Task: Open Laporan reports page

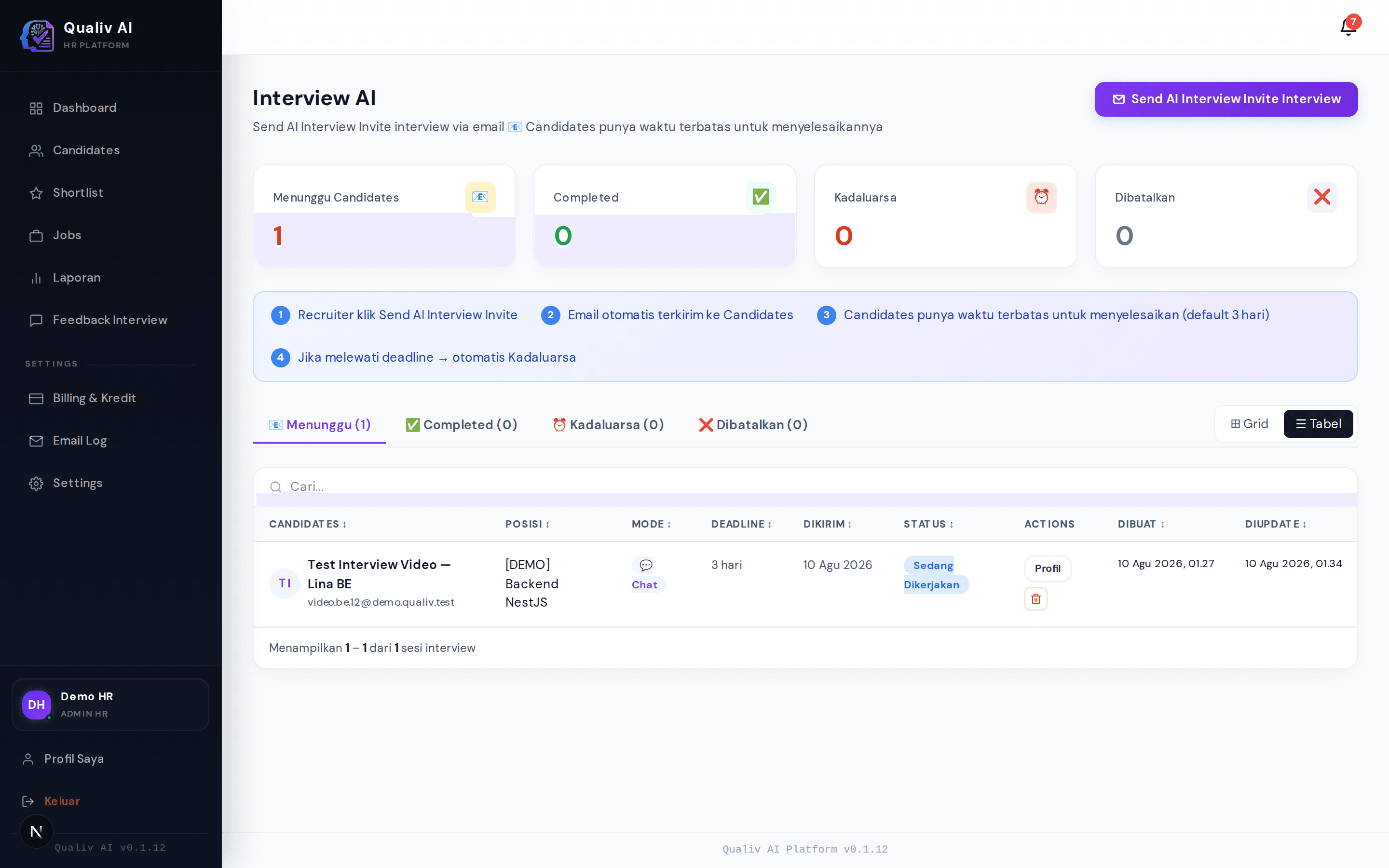Action: (x=111, y=278)
